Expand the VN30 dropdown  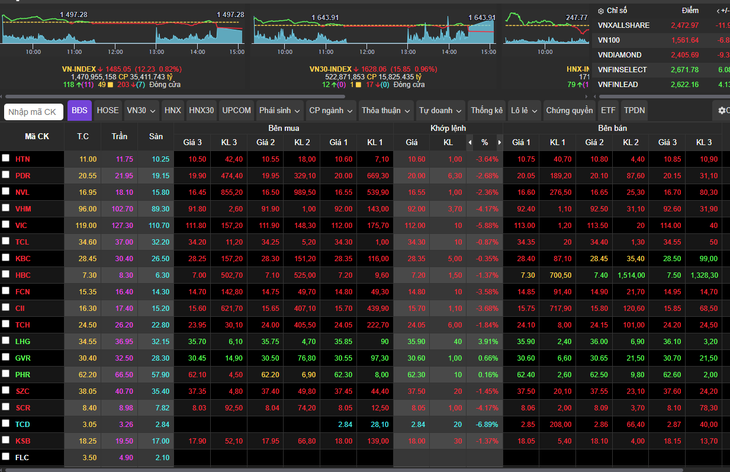pos(141,111)
